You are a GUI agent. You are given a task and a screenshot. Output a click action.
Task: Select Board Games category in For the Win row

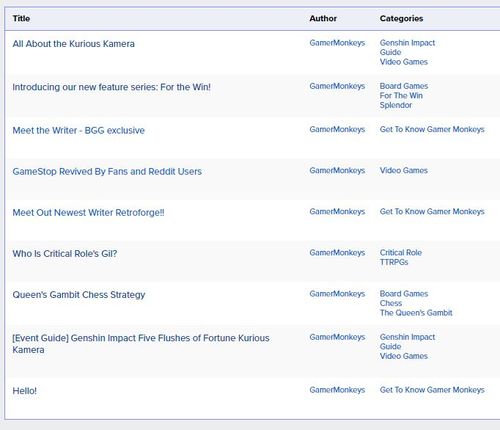(x=404, y=86)
